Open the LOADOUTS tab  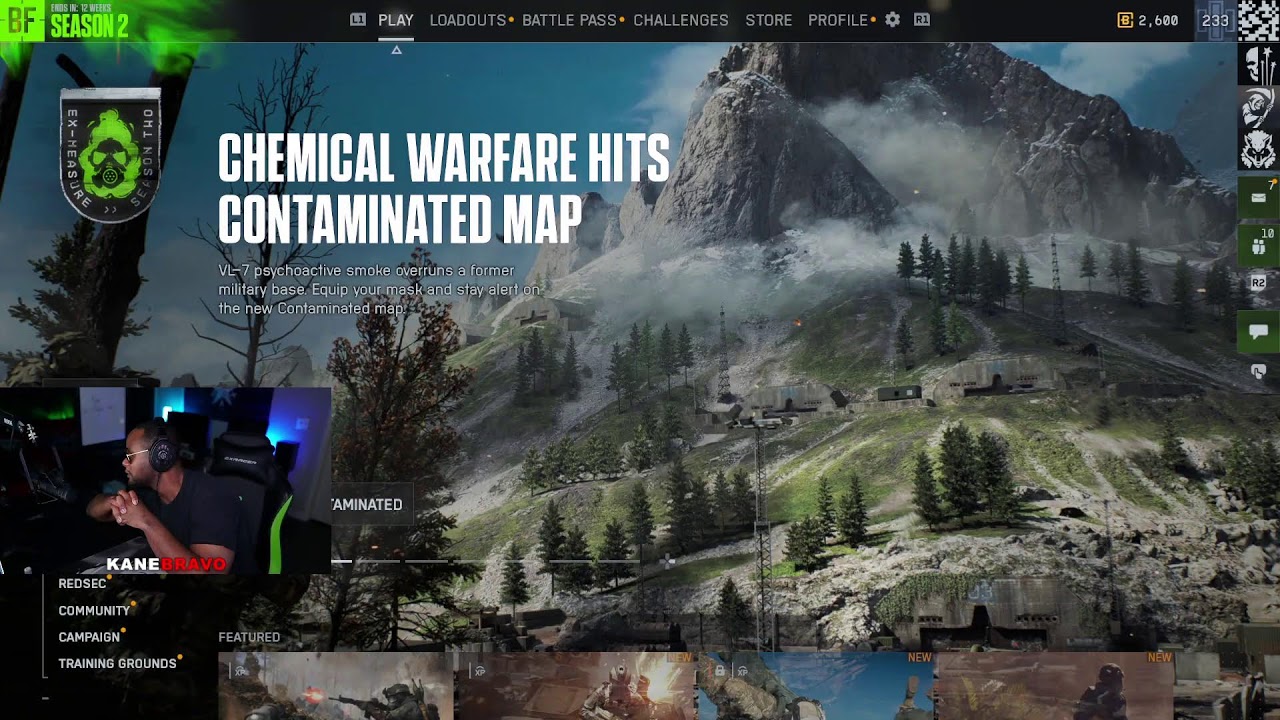click(468, 20)
